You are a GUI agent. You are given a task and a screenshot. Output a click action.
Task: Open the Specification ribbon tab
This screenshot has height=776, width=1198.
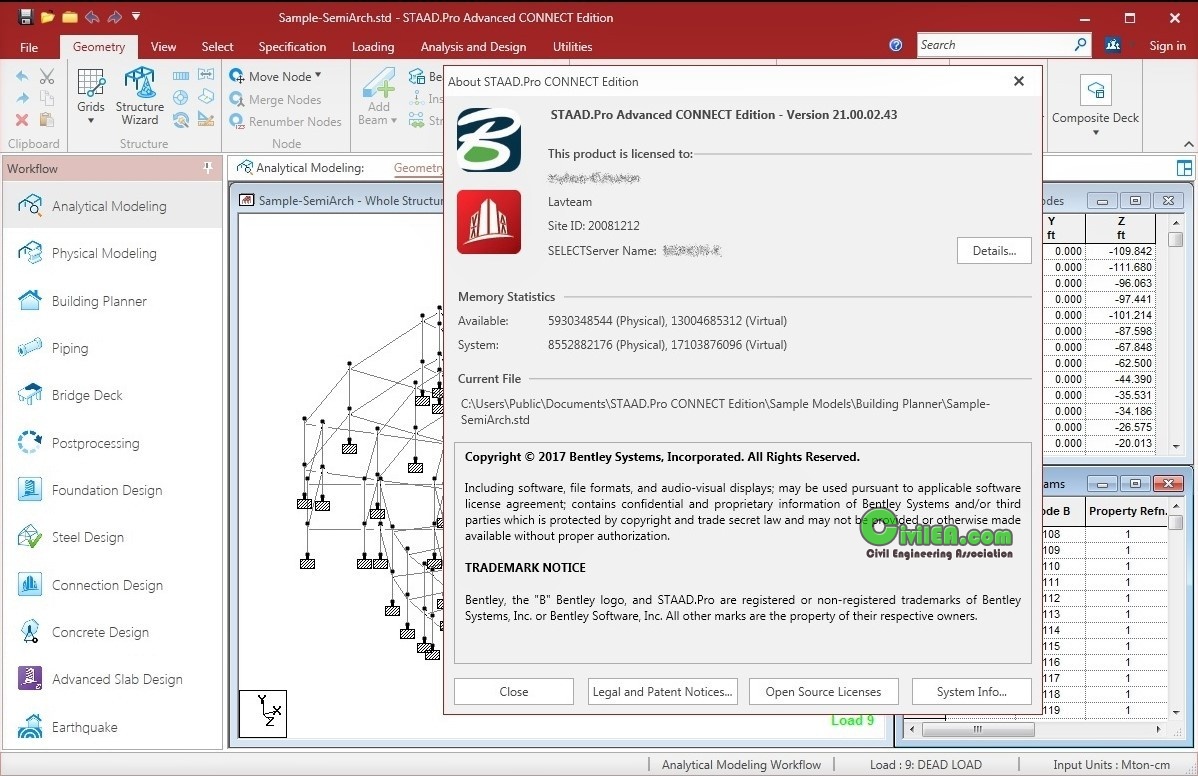pyautogui.click(x=292, y=47)
